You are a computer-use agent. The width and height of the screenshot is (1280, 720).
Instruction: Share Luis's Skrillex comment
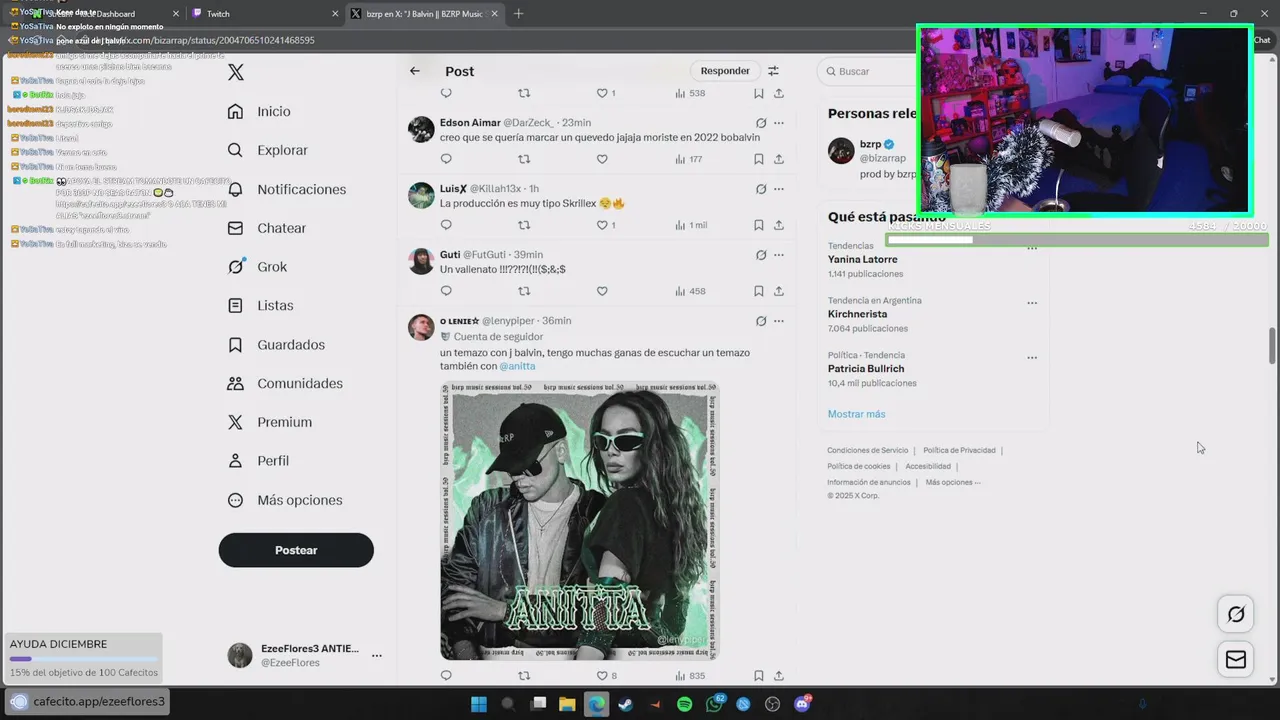coord(779,225)
